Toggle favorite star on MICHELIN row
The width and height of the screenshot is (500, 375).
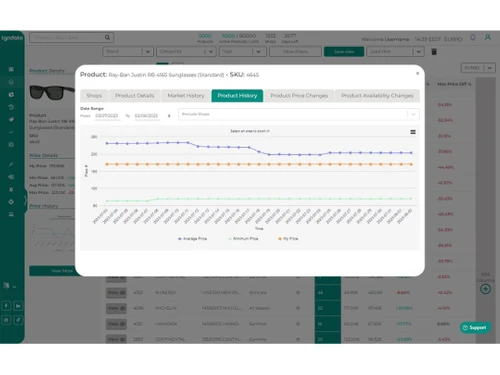coord(298,308)
